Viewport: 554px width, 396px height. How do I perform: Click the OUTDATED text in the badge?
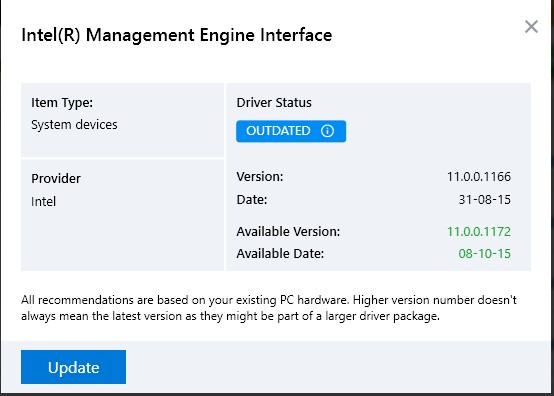[278, 131]
